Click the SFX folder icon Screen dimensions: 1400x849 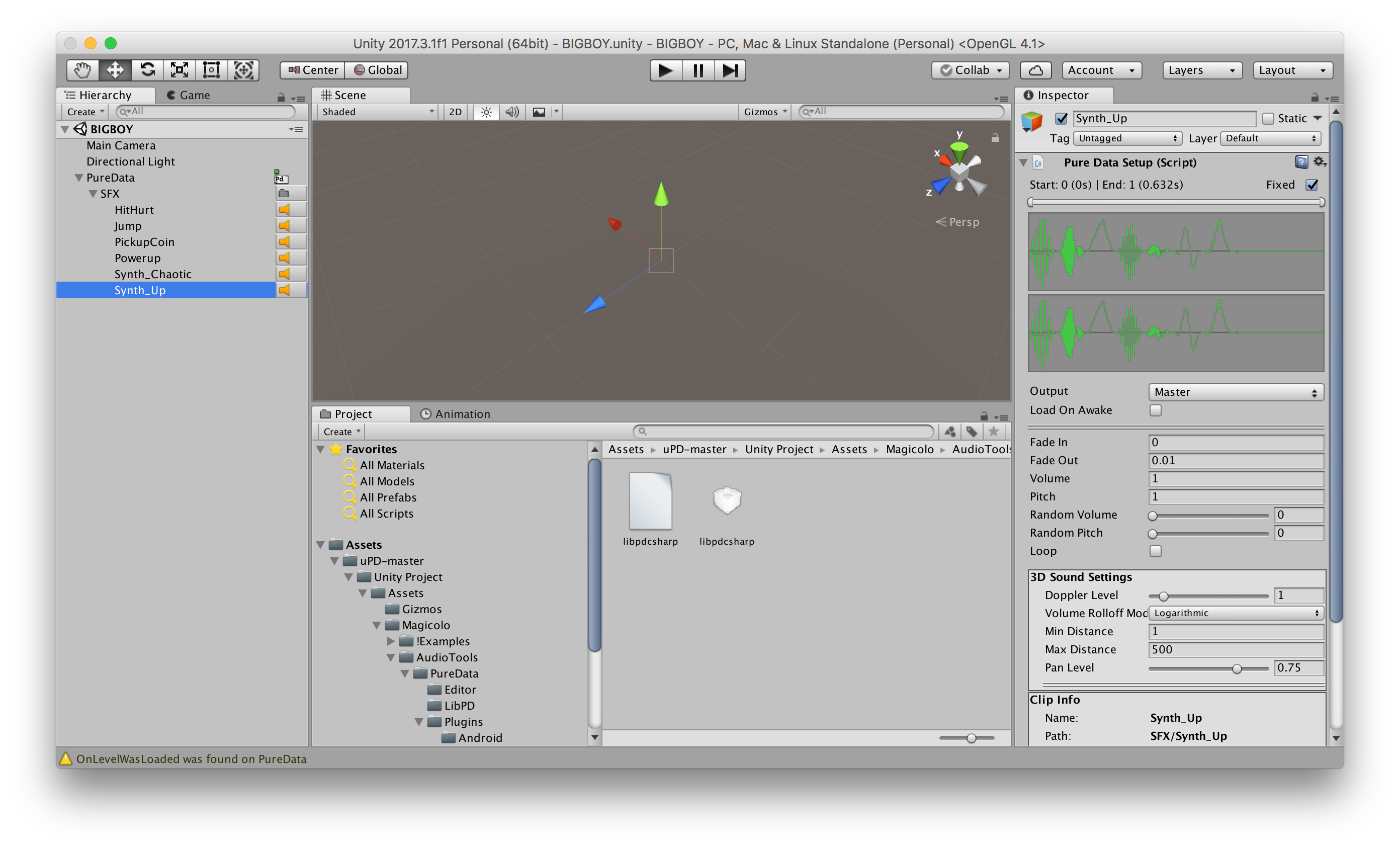(x=284, y=194)
